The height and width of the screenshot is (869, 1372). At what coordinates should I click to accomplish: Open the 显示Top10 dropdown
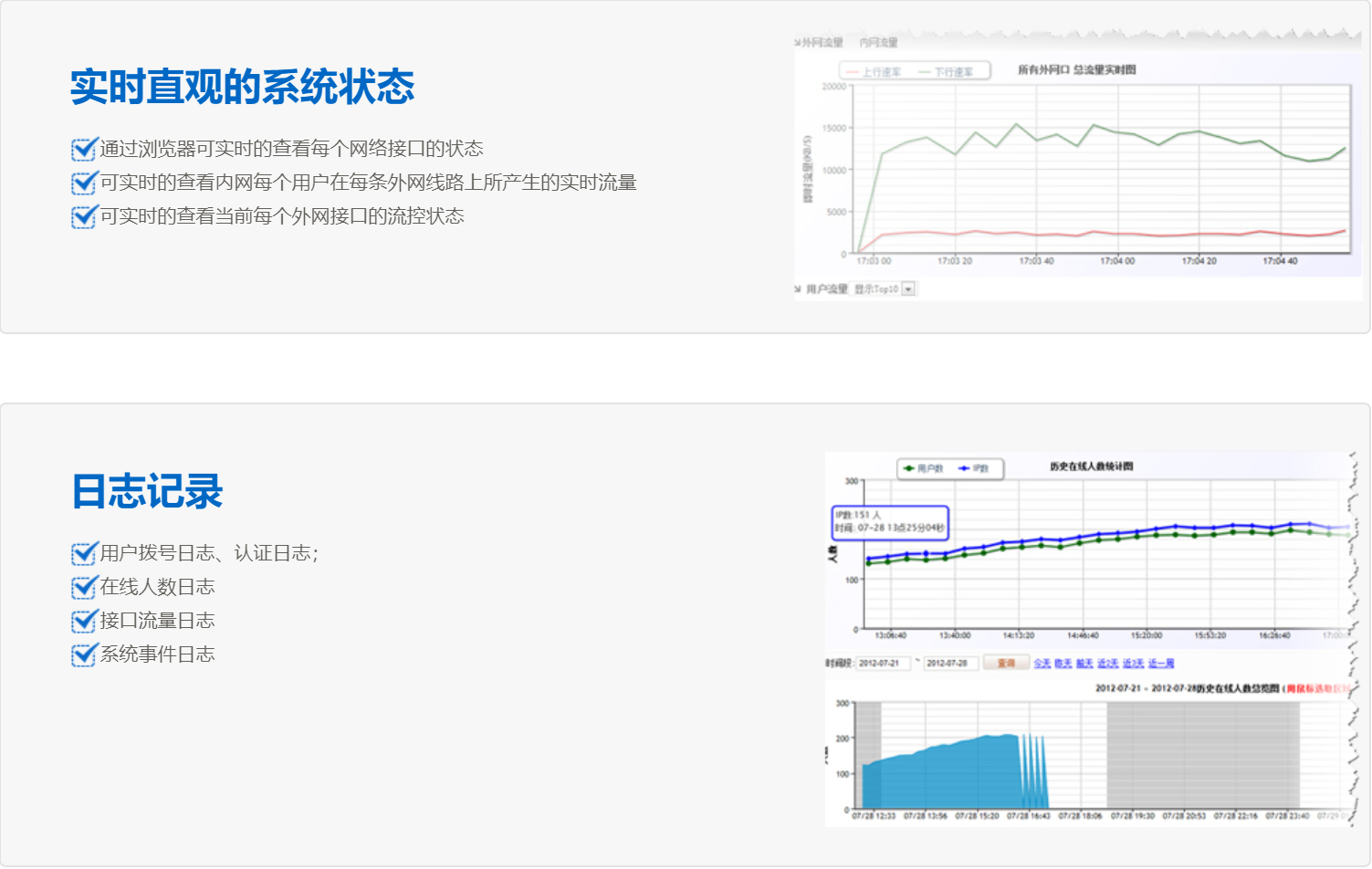tap(885, 289)
